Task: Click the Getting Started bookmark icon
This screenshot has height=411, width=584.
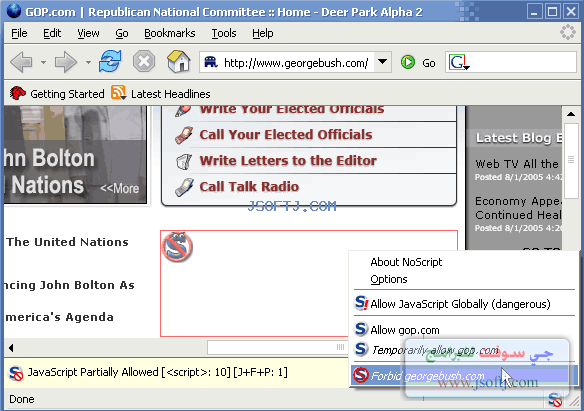Action: [17, 93]
